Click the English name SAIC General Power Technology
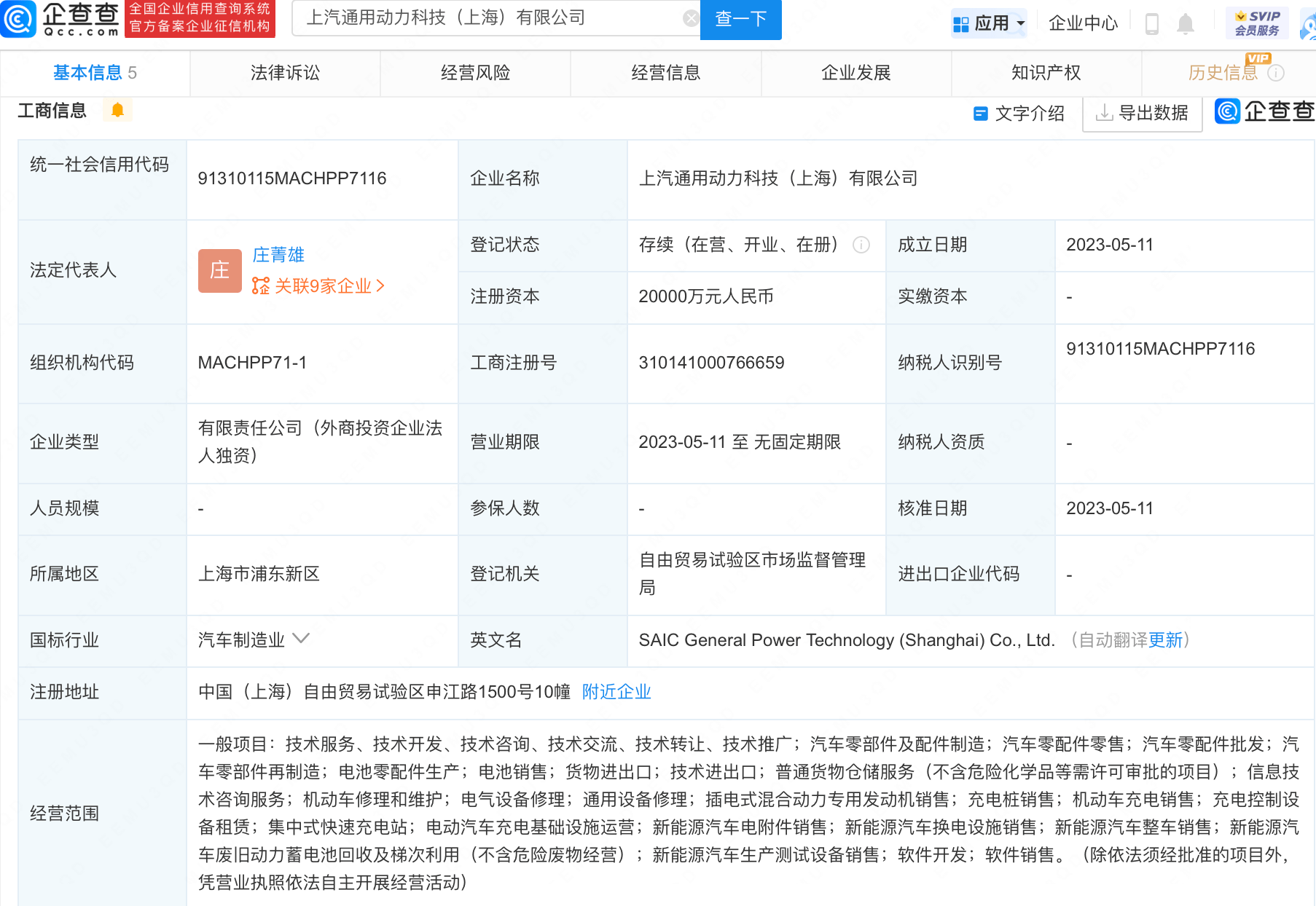 847,640
